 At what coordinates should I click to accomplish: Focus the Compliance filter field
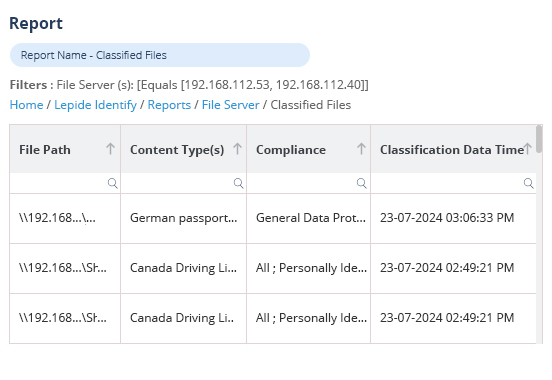[308, 183]
